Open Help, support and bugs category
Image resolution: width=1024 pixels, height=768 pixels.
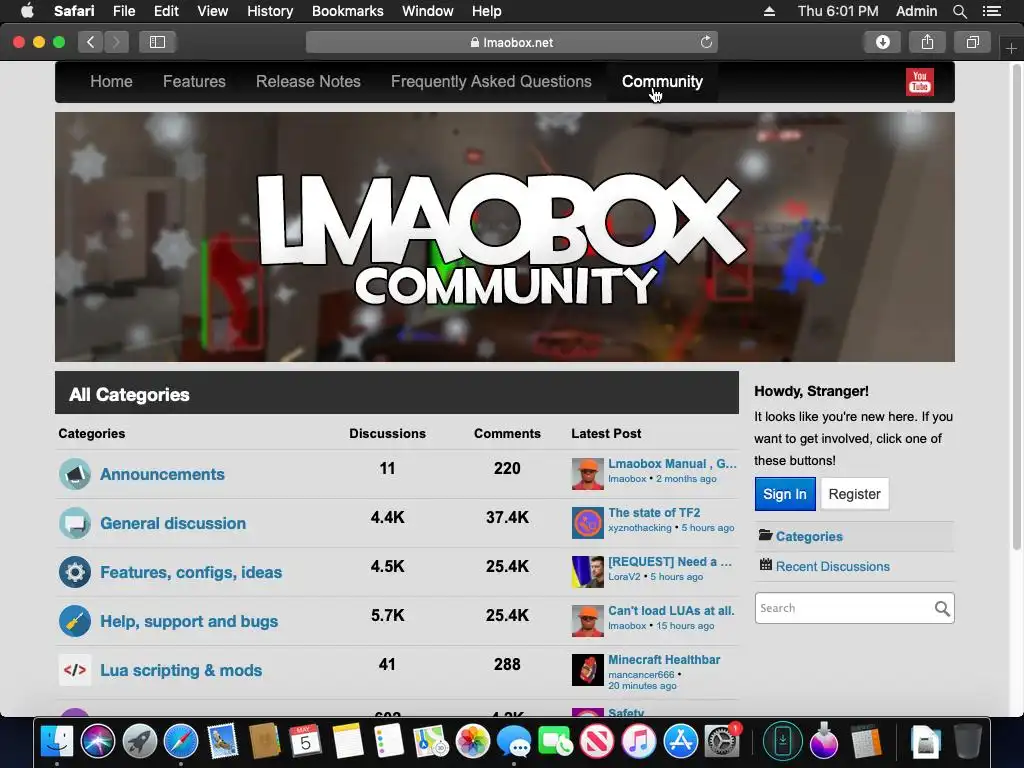tap(189, 622)
